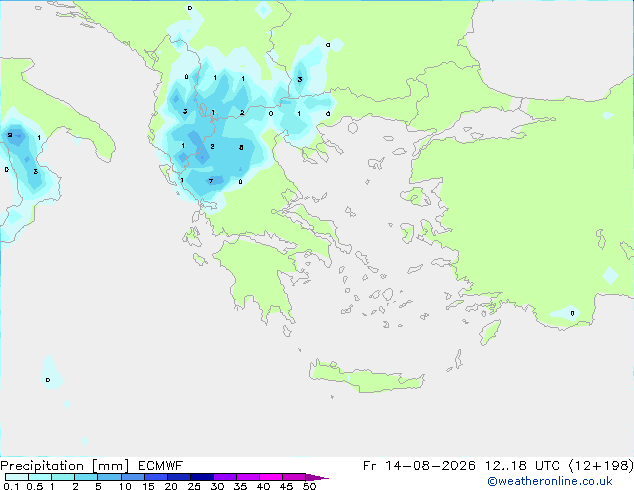Screen dimensions: 634x490
Task: Pick the 35–40 mm legend swatch
Action: 247,477
